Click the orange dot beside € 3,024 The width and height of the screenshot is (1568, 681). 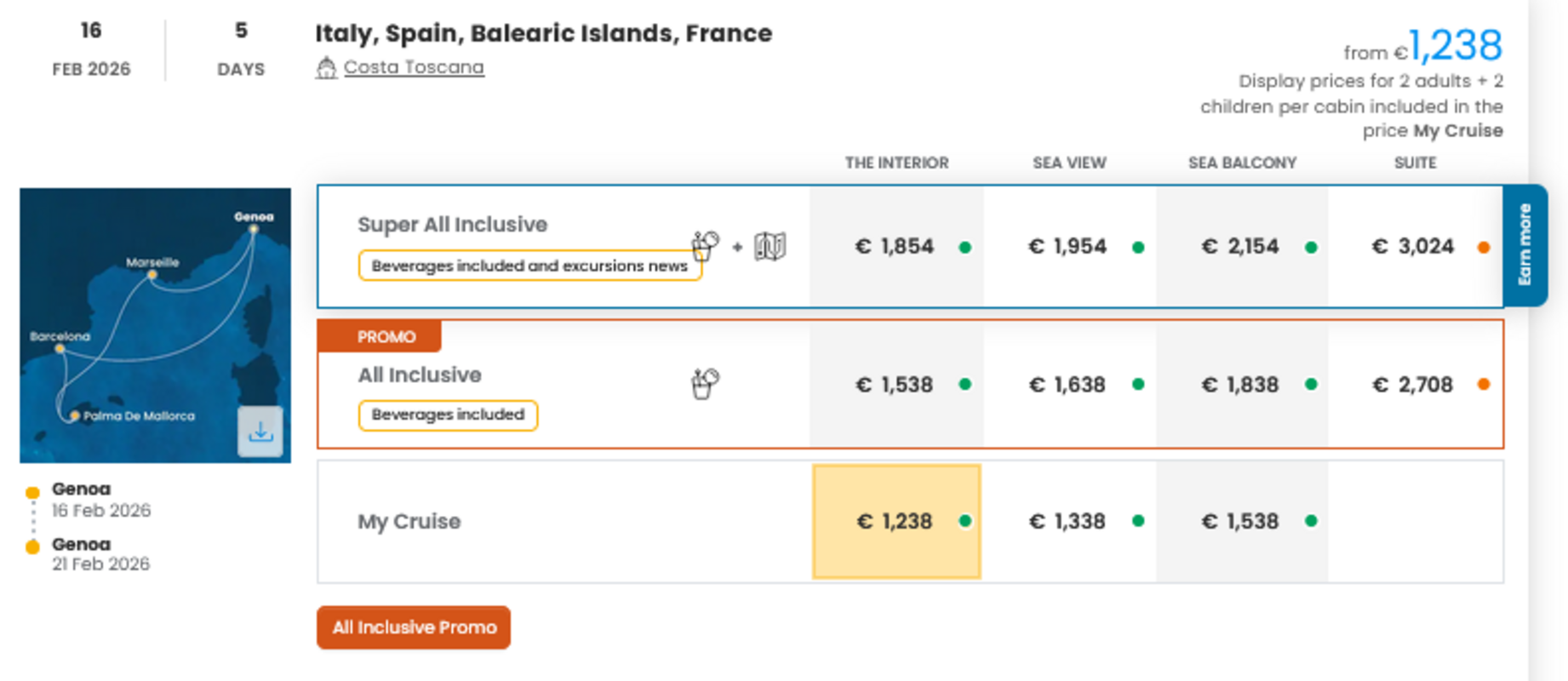pyautogui.click(x=1484, y=248)
